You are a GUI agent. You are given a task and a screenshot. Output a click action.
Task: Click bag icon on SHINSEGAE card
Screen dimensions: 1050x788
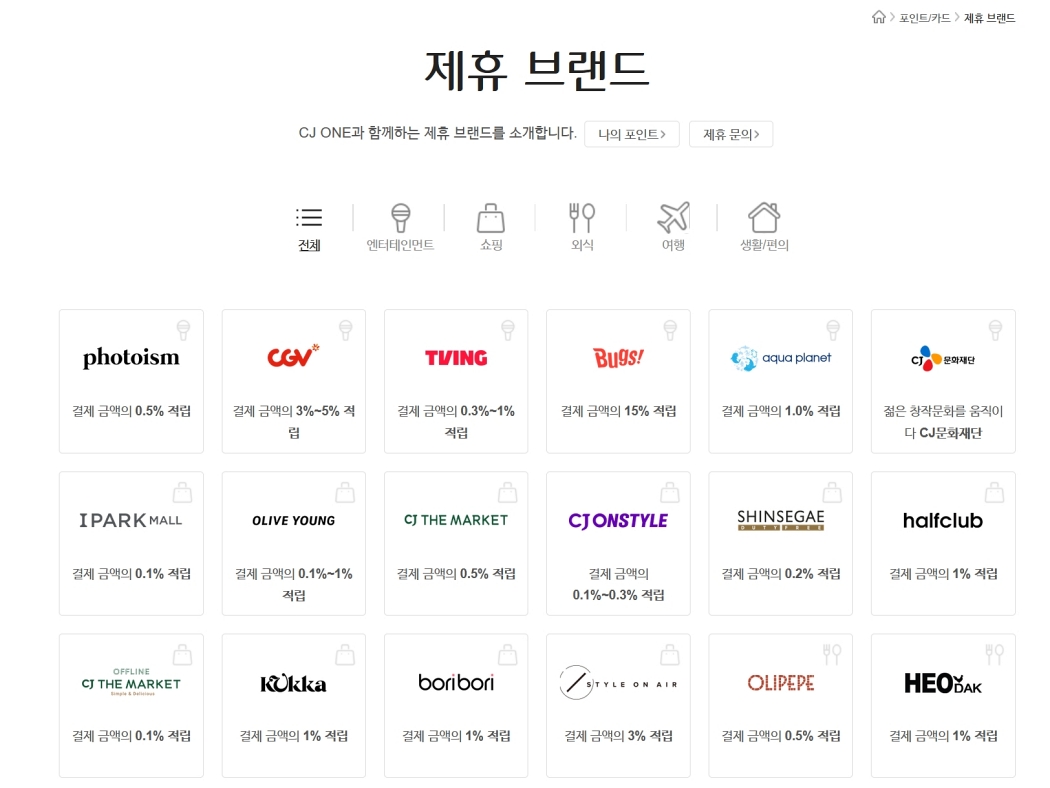[x=832, y=492]
